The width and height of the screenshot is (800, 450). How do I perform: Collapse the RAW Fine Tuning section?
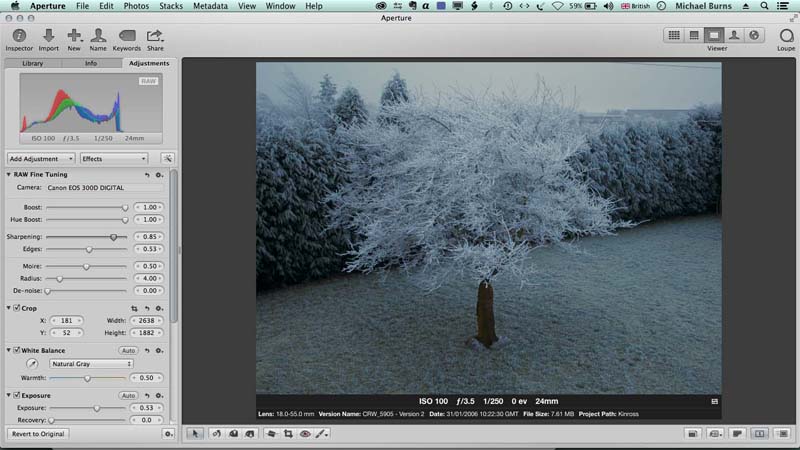click(9, 174)
